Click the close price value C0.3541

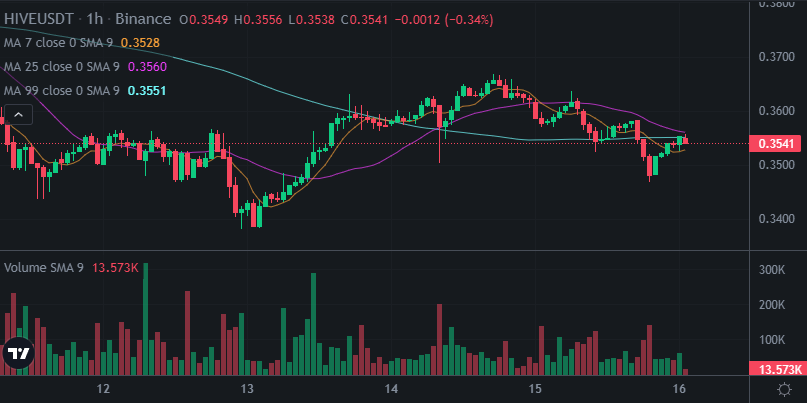365,20
